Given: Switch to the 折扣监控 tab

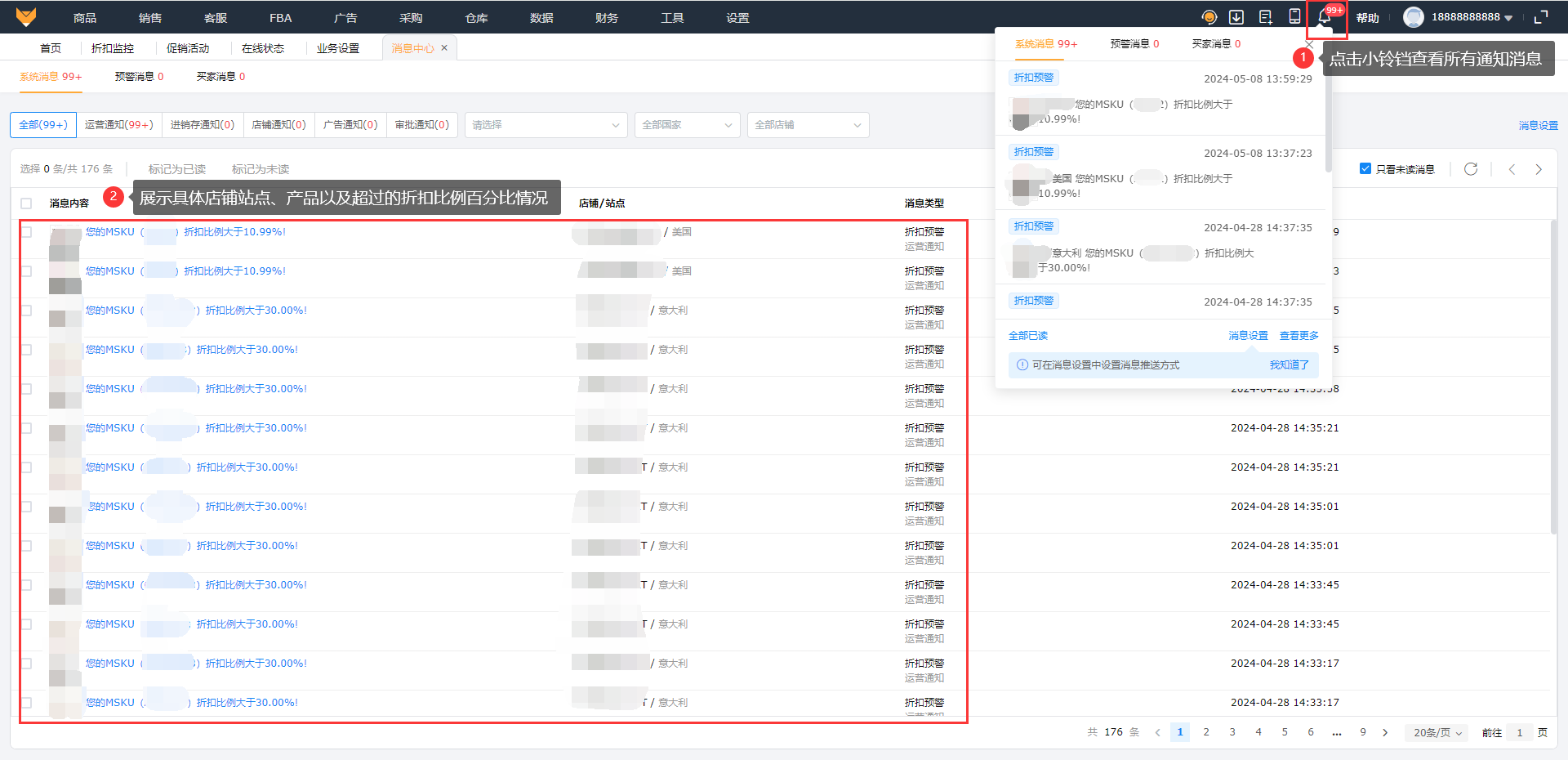Looking at the screenshot, I should 113,48.
